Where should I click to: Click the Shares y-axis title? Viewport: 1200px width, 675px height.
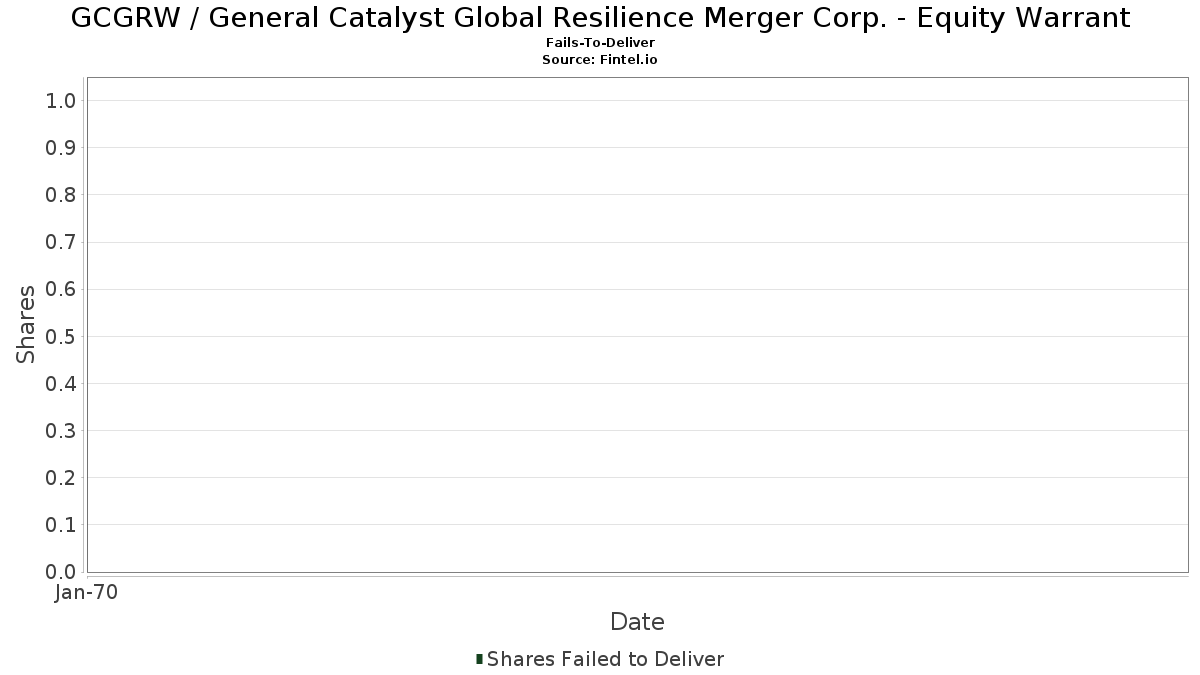pyautogui.click(x=26, y=324)
